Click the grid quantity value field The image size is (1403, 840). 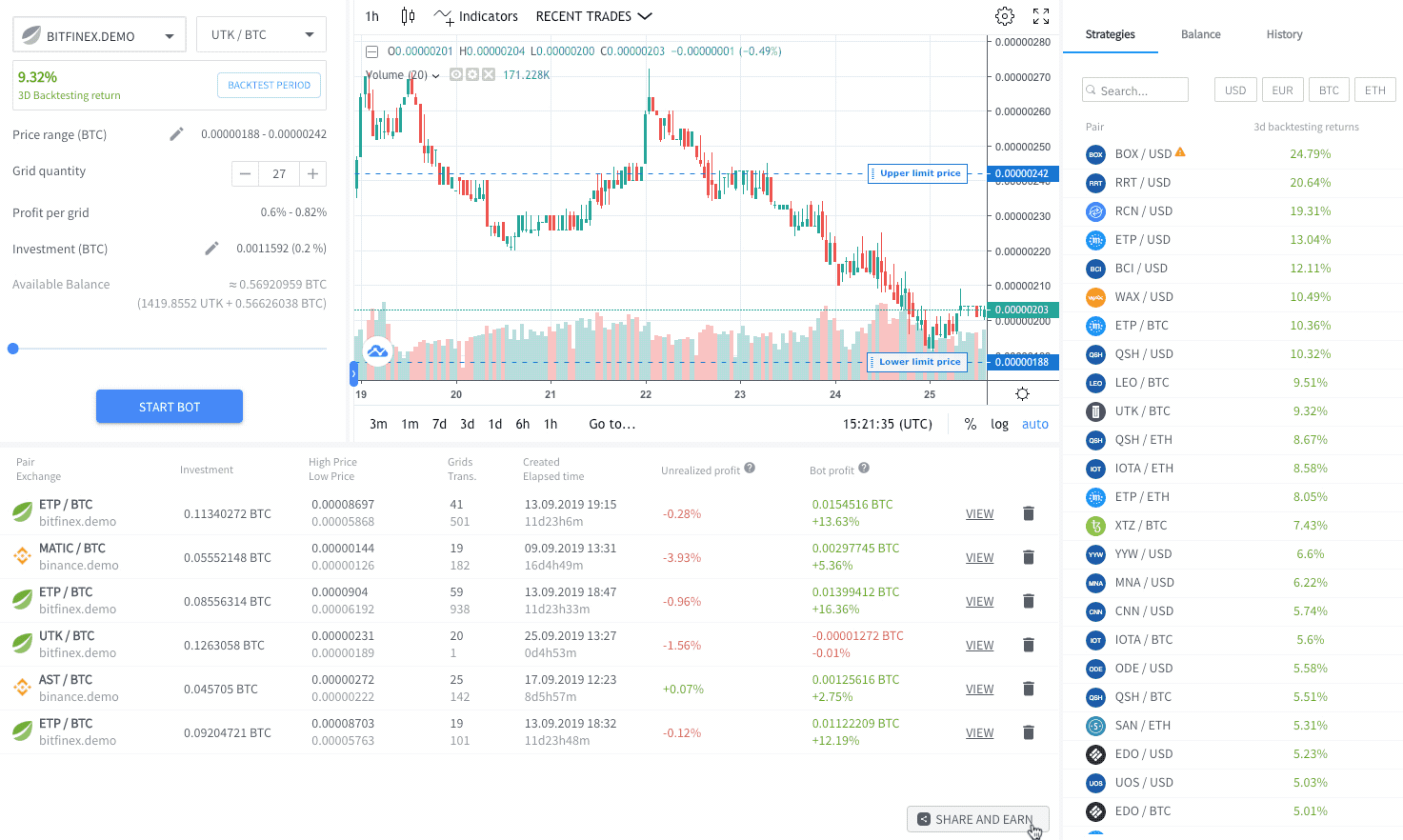[279, 173]
